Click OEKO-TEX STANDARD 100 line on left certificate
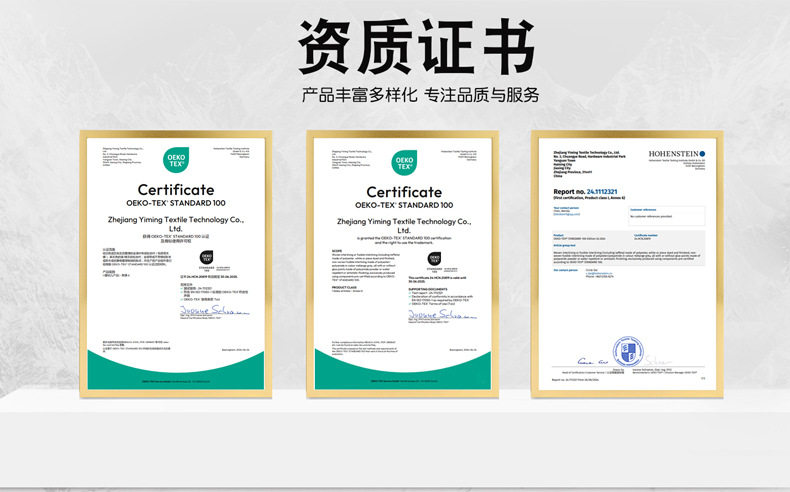Viewport: 790px width, 492px height. click(x=176, y=203)
